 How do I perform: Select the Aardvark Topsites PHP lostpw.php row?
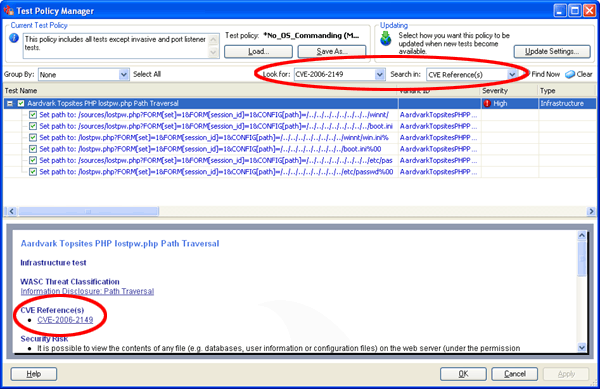click(300, 103)
